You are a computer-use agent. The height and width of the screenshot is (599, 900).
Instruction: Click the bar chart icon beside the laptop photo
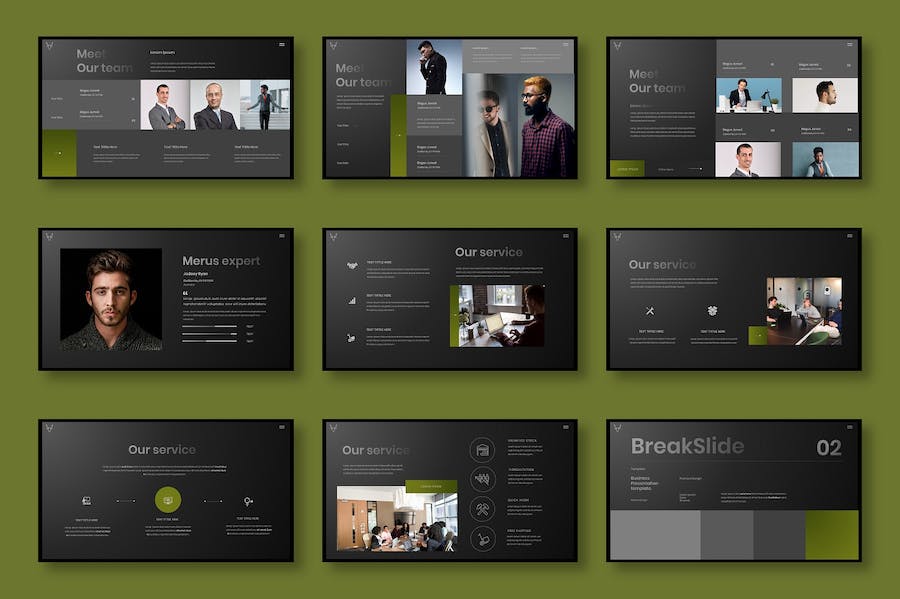[352, 300]
